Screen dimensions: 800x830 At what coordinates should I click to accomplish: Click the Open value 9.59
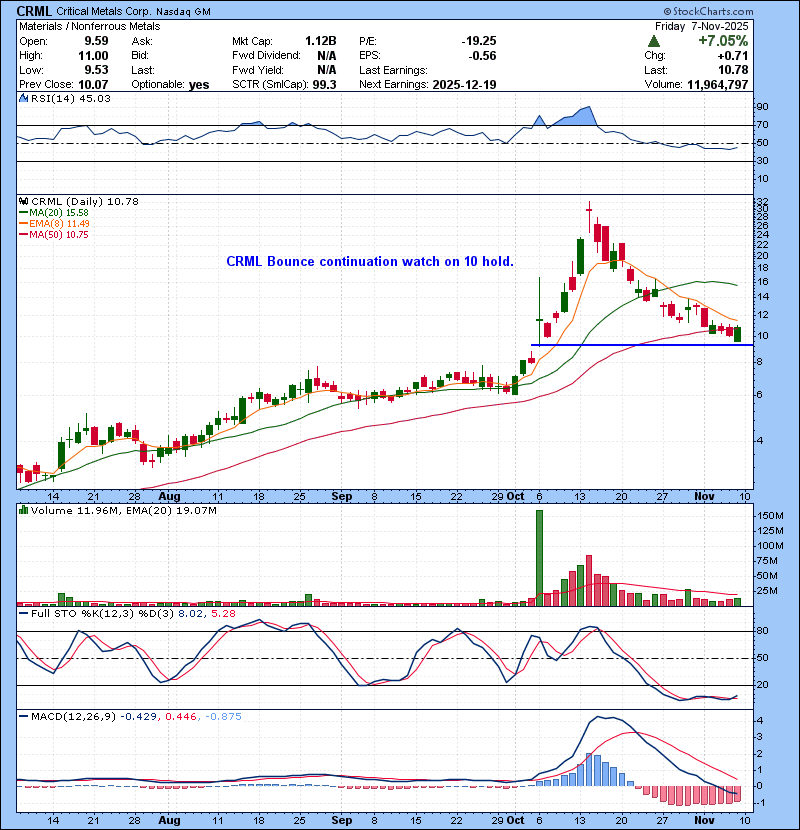click(96, 41)
